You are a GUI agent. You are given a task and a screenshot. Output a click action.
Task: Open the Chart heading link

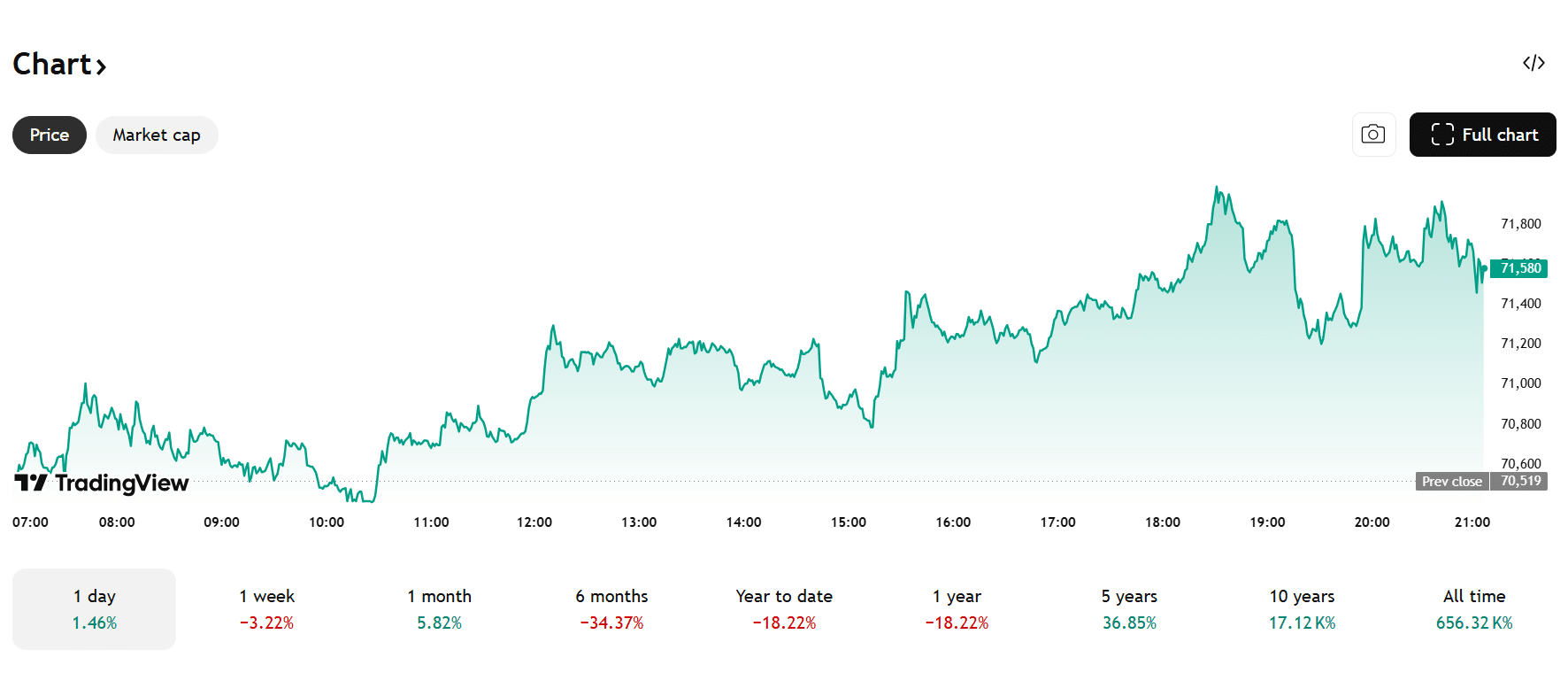59,65
